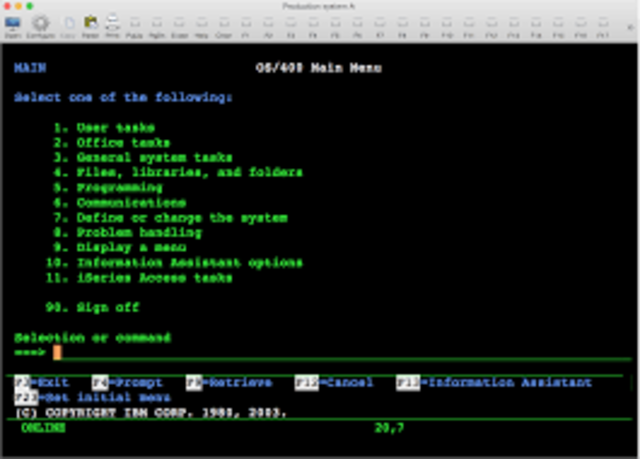Click the F8 key toolbar button
The image size is (640, 459).
402,27
